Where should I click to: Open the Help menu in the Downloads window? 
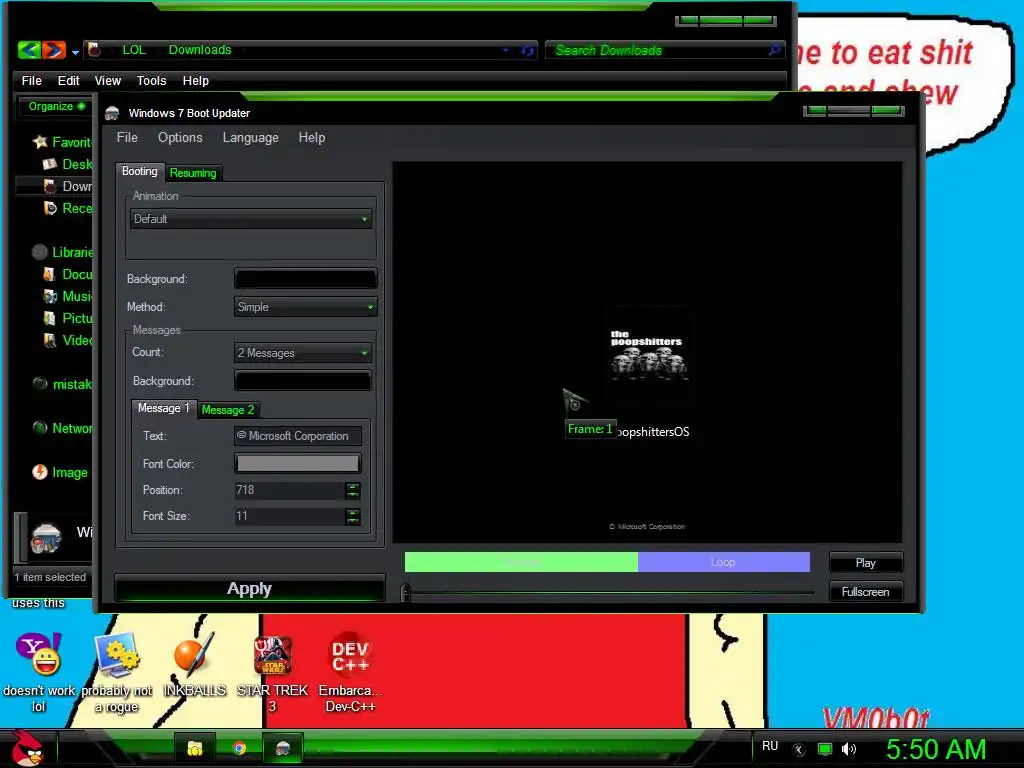pos(195,80)
